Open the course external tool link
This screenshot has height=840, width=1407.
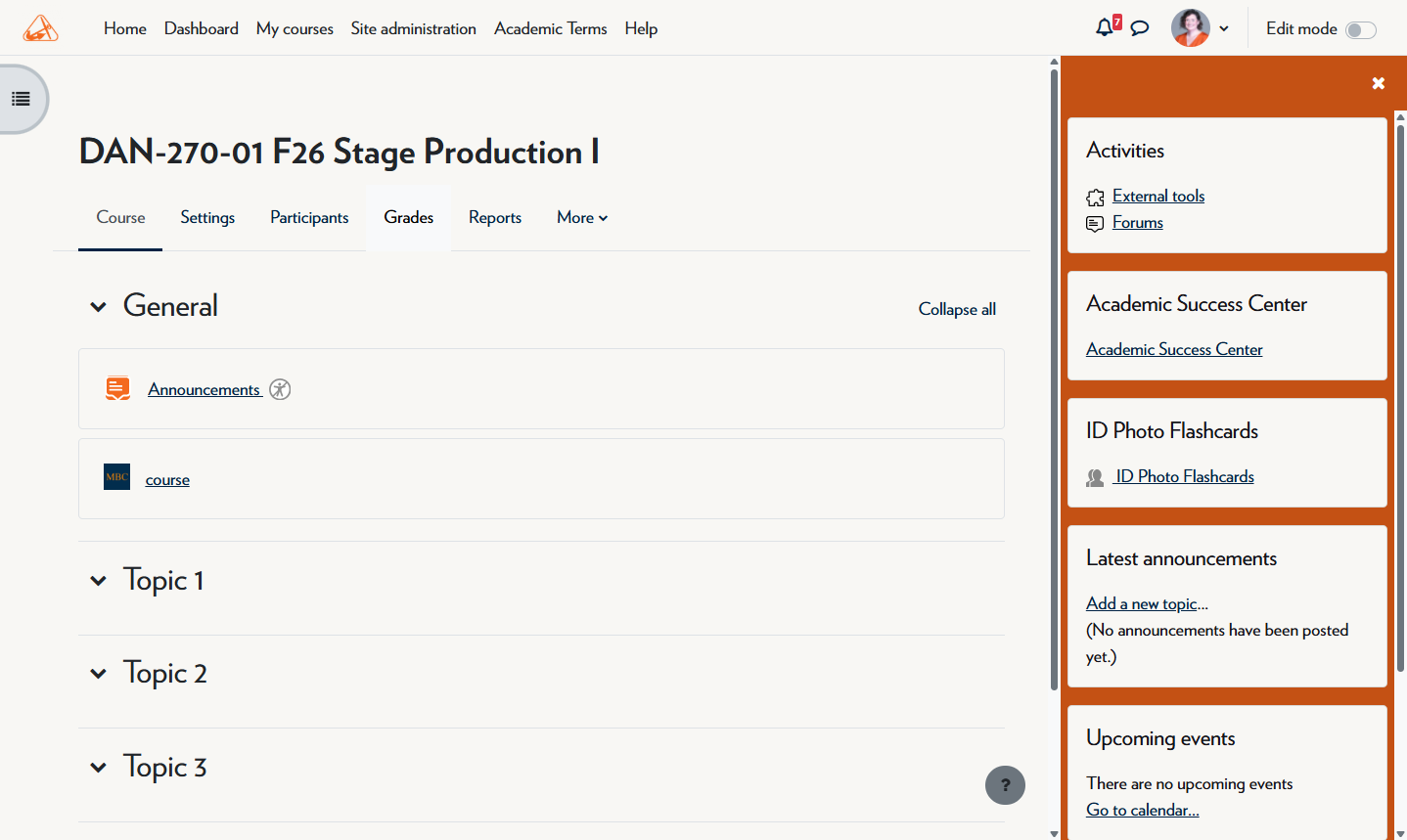click(x=167, y=480)
